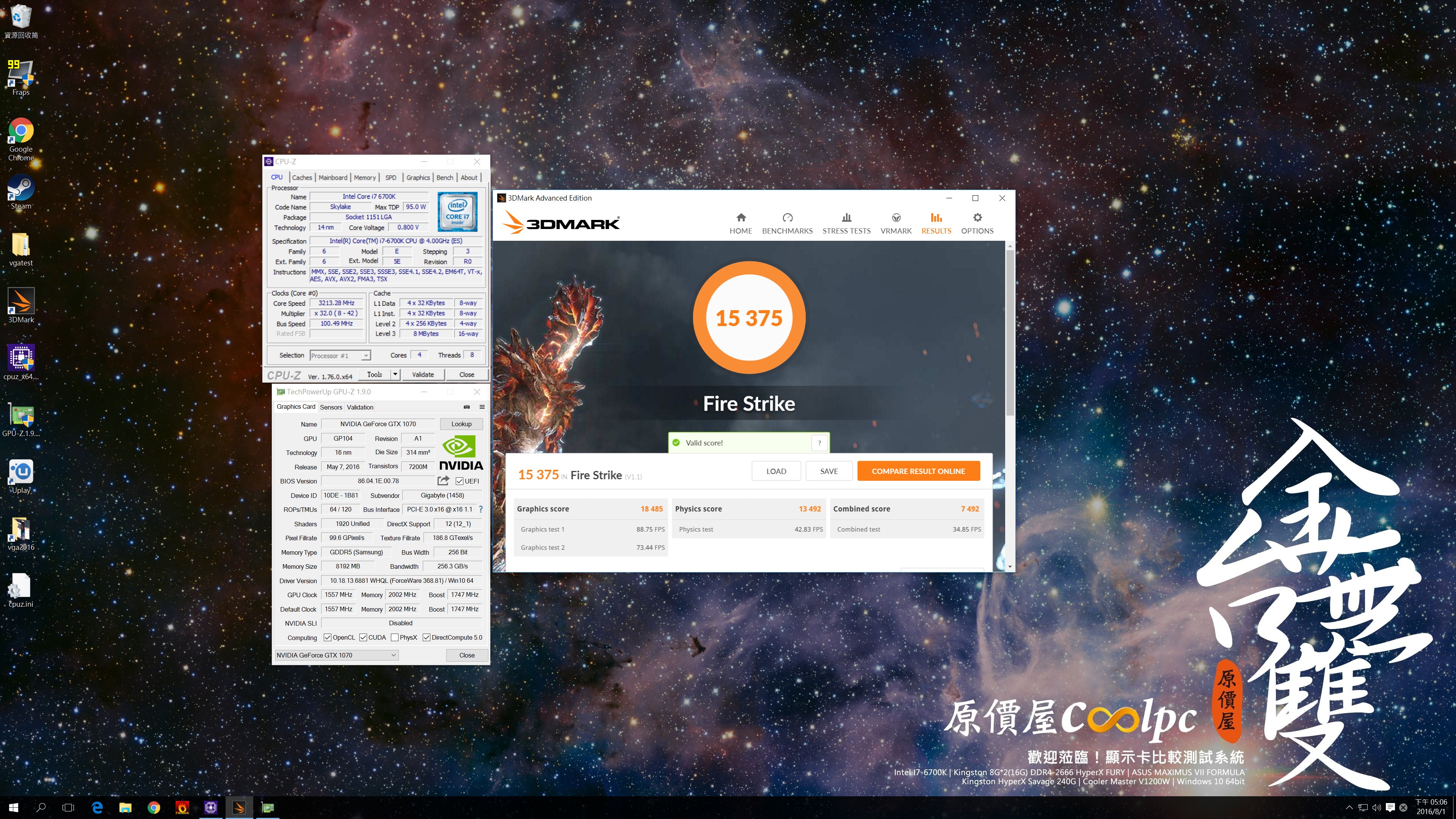
Task: Open File Explorer from taskbar
Action: 126,808
